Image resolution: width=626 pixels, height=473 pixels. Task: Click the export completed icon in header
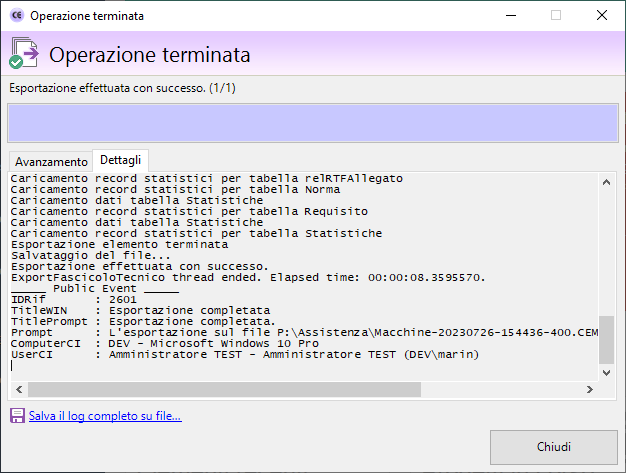click(x=23, y=54)
